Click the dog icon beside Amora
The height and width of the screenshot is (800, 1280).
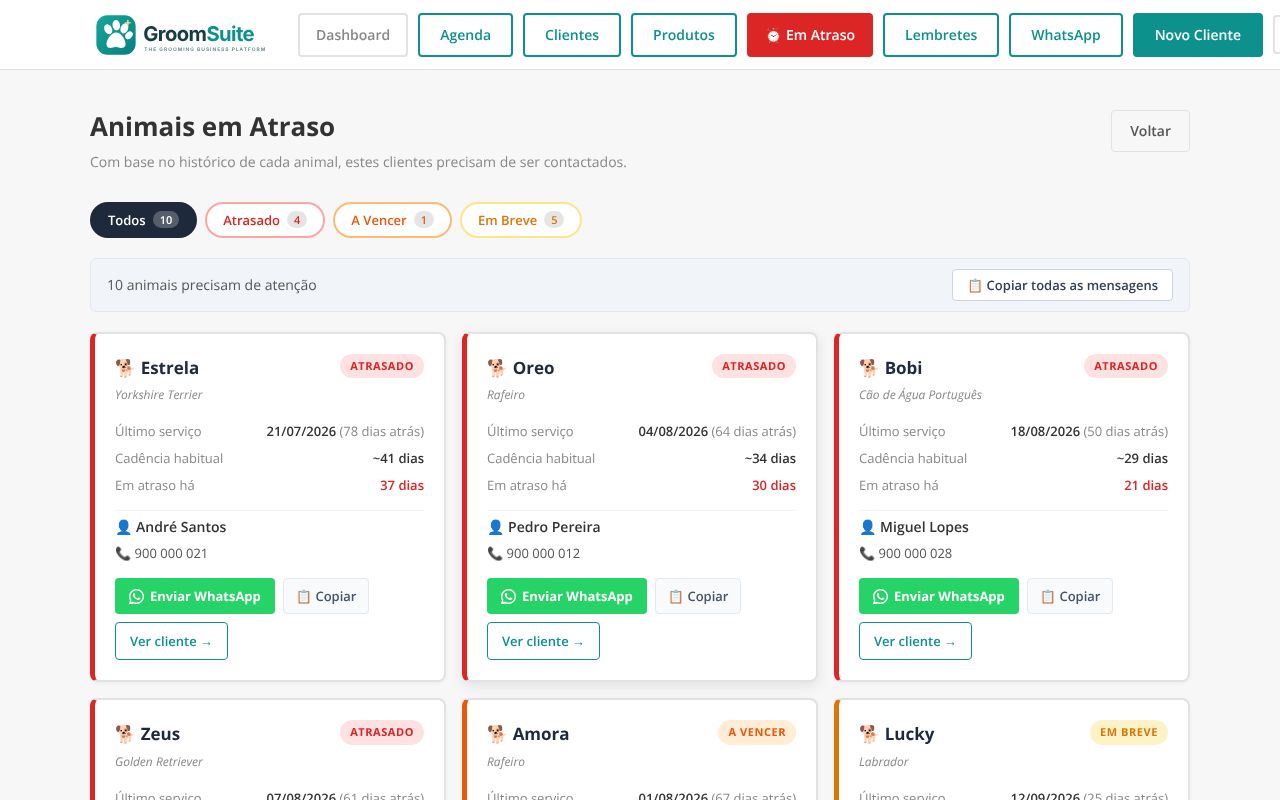(x=496, y=734)
